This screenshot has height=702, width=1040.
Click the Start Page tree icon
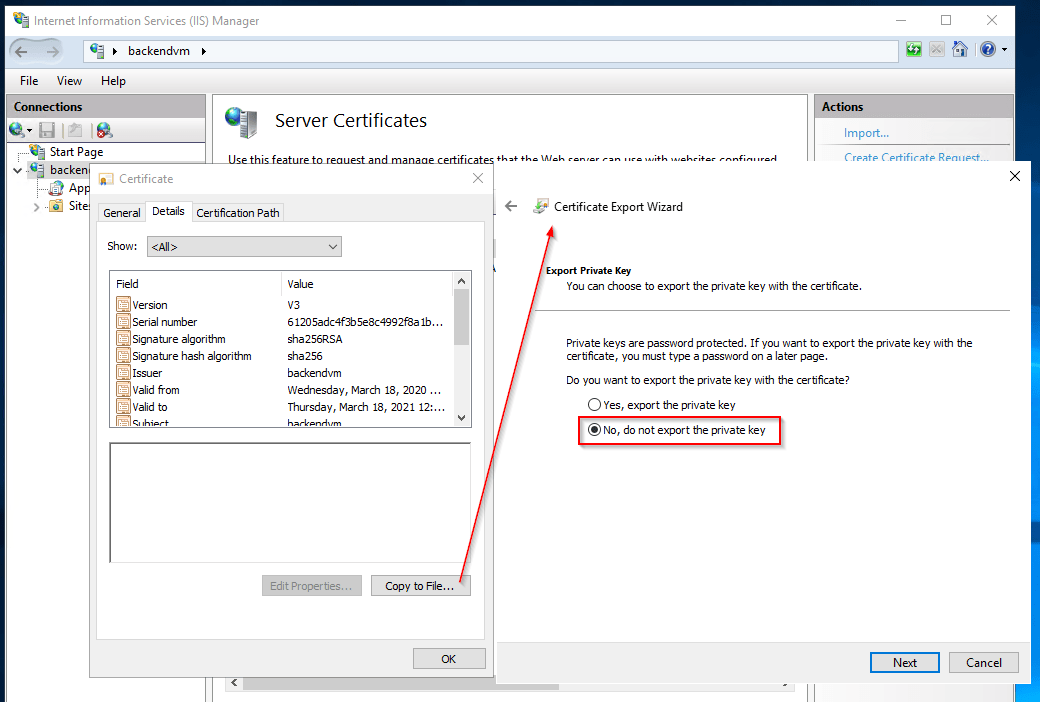coord(37,152)
